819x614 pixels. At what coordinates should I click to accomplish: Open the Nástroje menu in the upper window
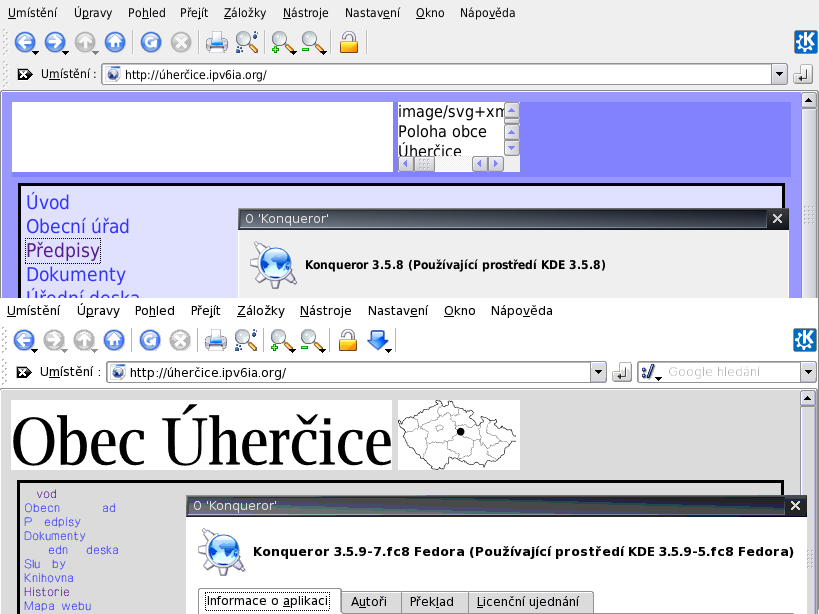306,13
